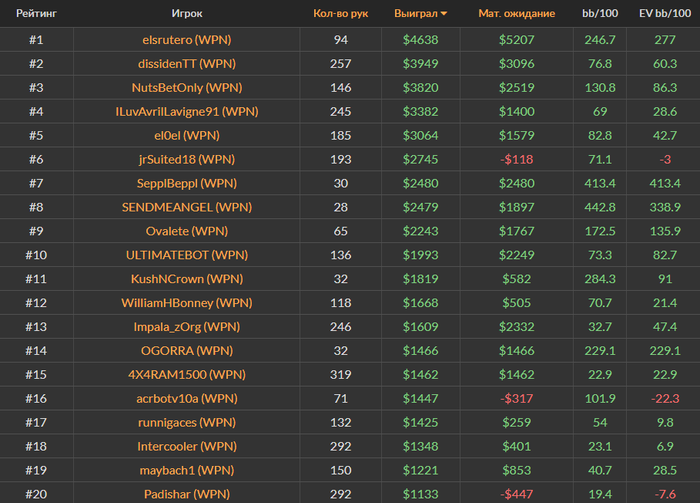Open player KushNCrown (WPN)
Image resolution: width=700 pixels, height=503 pixels.
(187, 279)
